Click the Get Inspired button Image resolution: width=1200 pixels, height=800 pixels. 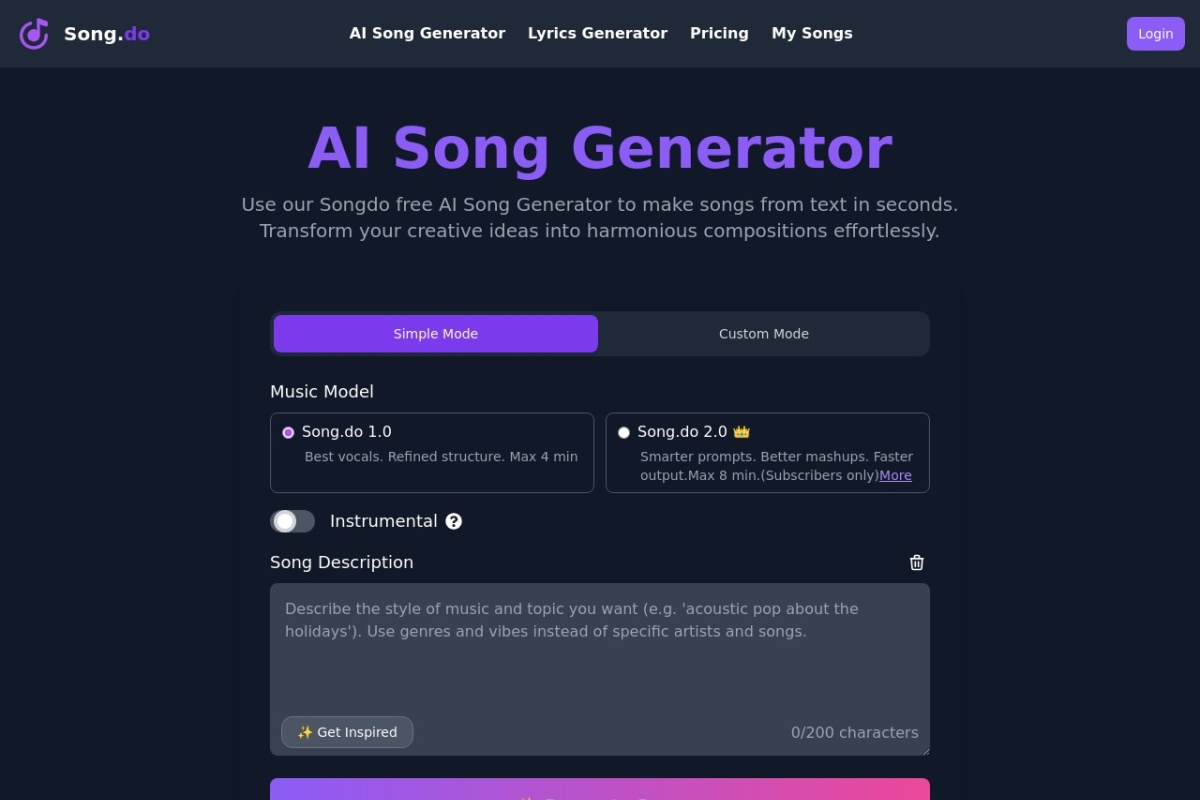click(347, 732)
